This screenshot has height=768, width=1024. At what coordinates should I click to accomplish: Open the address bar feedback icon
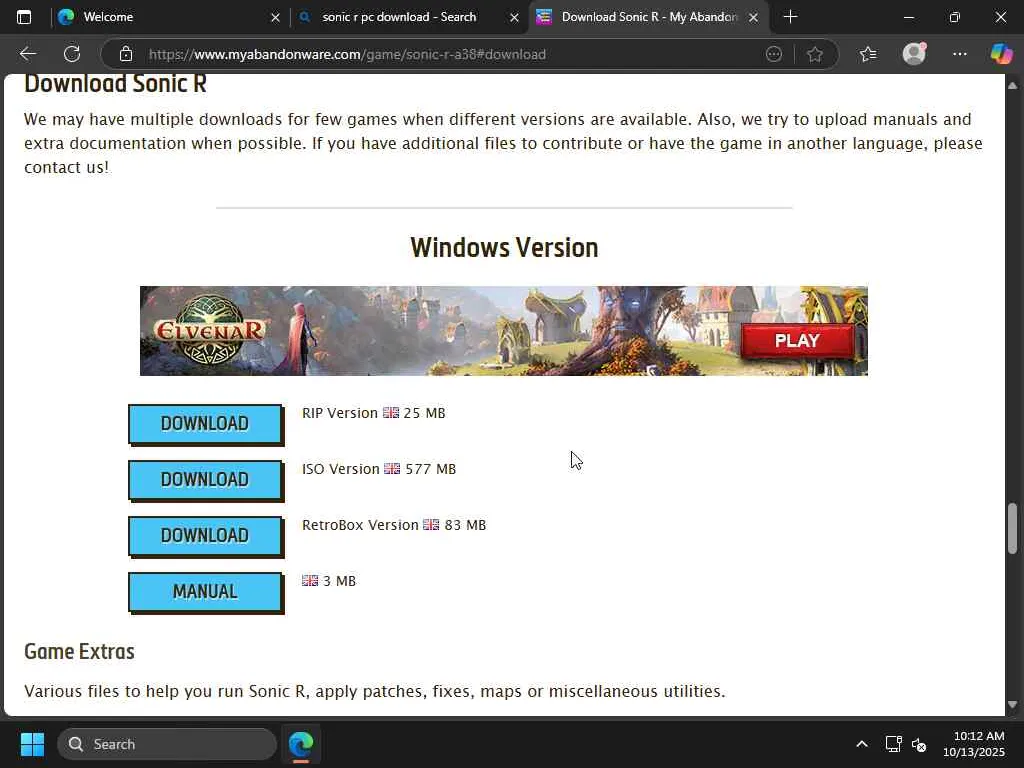[x=774, y=54]
